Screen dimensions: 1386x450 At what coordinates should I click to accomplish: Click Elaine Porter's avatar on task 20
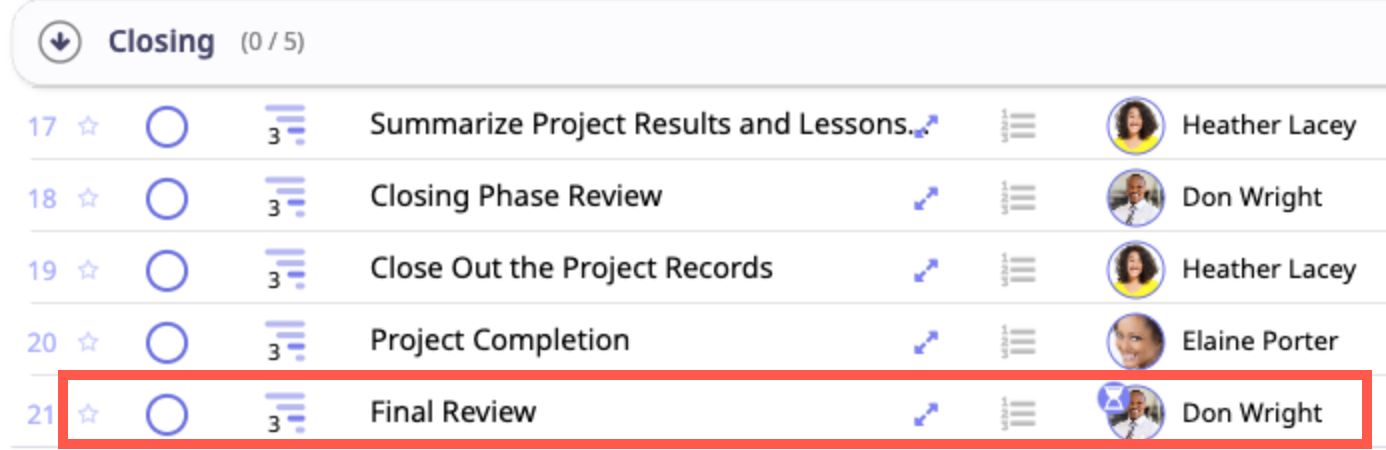1135,341
